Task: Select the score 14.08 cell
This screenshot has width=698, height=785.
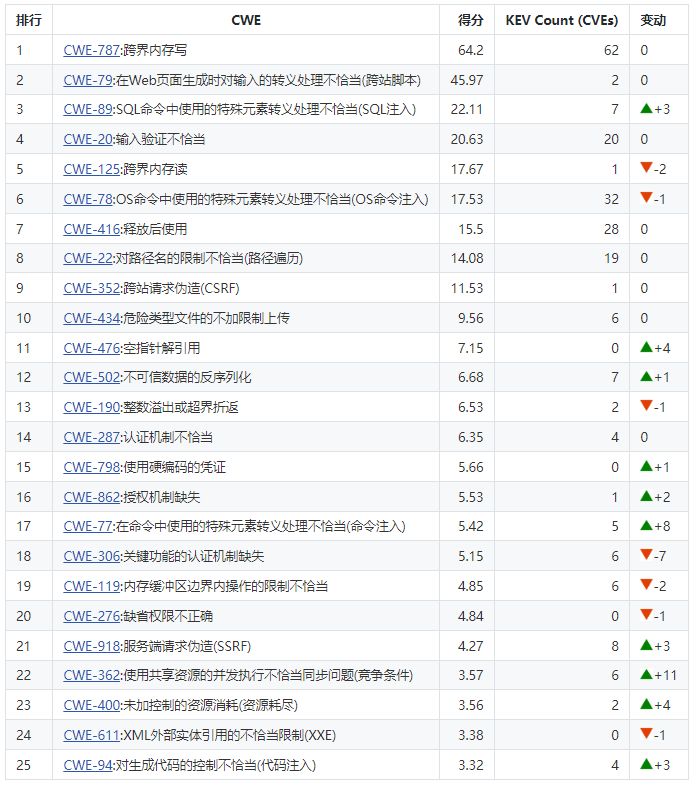Action: pyautogui.click(x=467, y=258)
